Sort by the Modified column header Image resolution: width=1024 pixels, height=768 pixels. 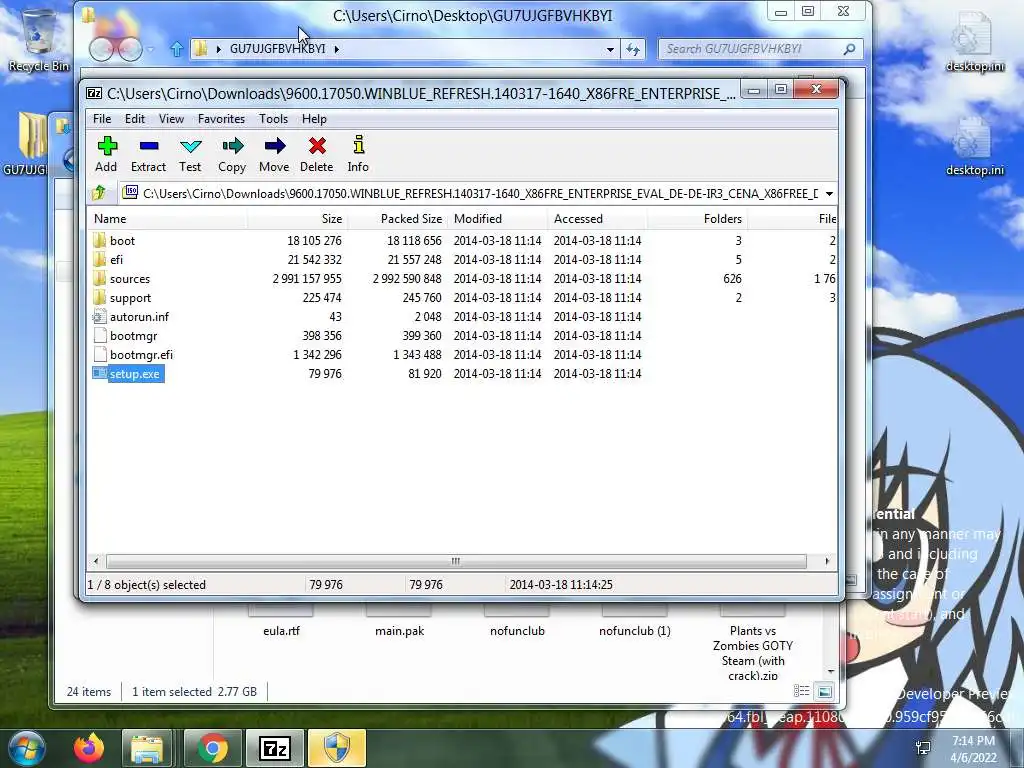pos(497,219)
